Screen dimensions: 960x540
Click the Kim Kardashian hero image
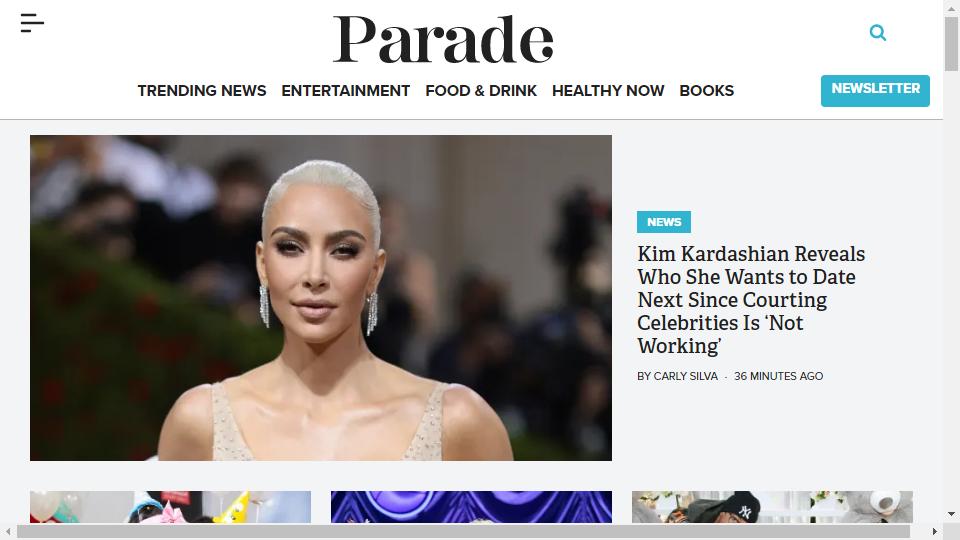click(x=321, y=298)
